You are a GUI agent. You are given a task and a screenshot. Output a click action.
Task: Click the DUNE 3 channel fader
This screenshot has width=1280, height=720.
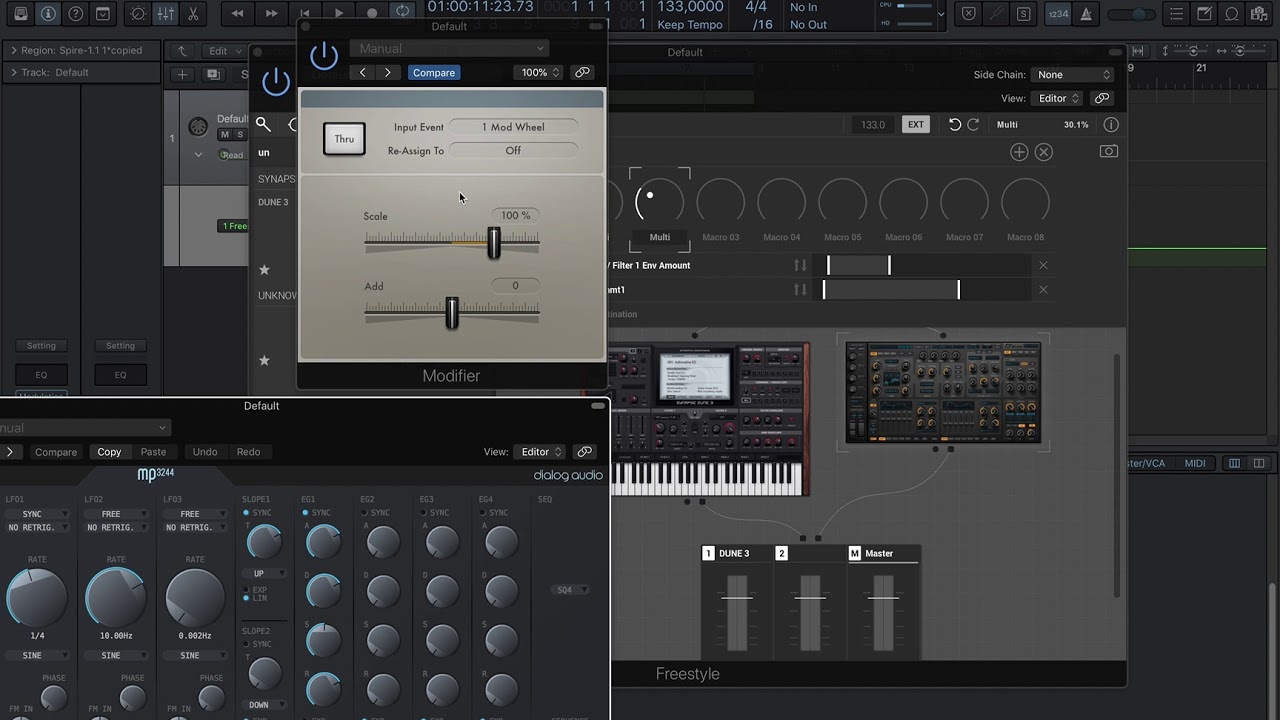coord(737,612)
